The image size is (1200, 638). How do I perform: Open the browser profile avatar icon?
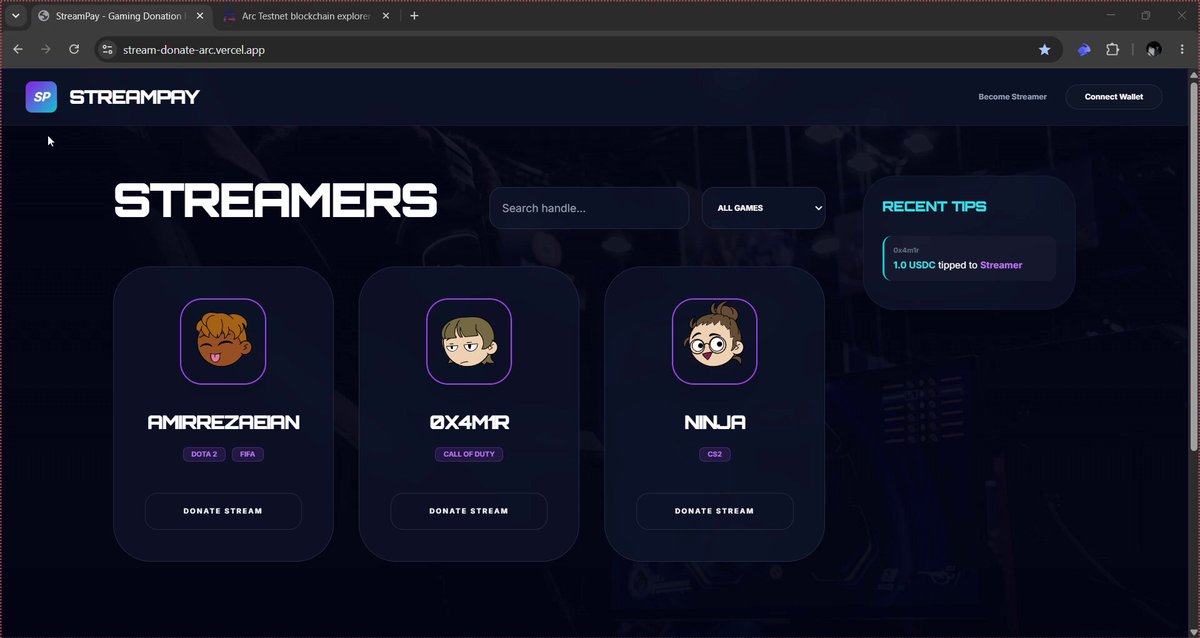(x=1154, y=49)
